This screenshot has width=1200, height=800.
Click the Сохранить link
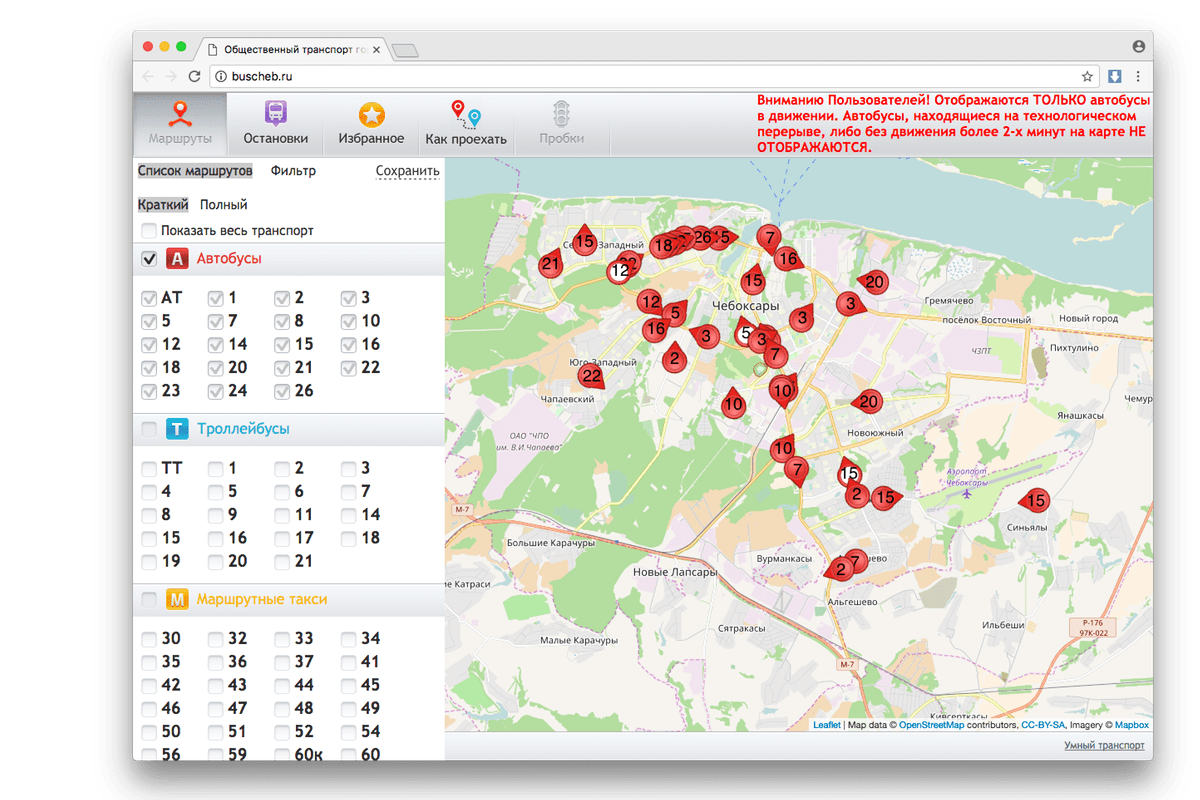[x=407, y=171]
